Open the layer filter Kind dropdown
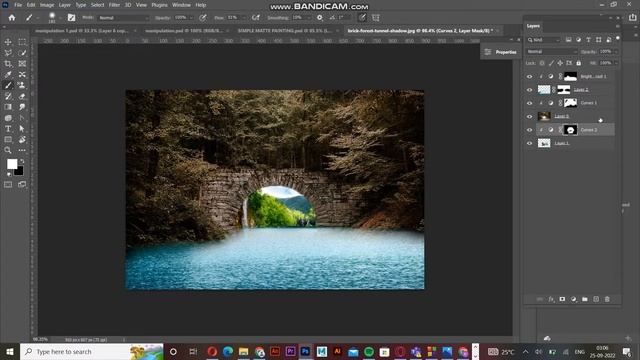640x360 pixels. (544, 40)
